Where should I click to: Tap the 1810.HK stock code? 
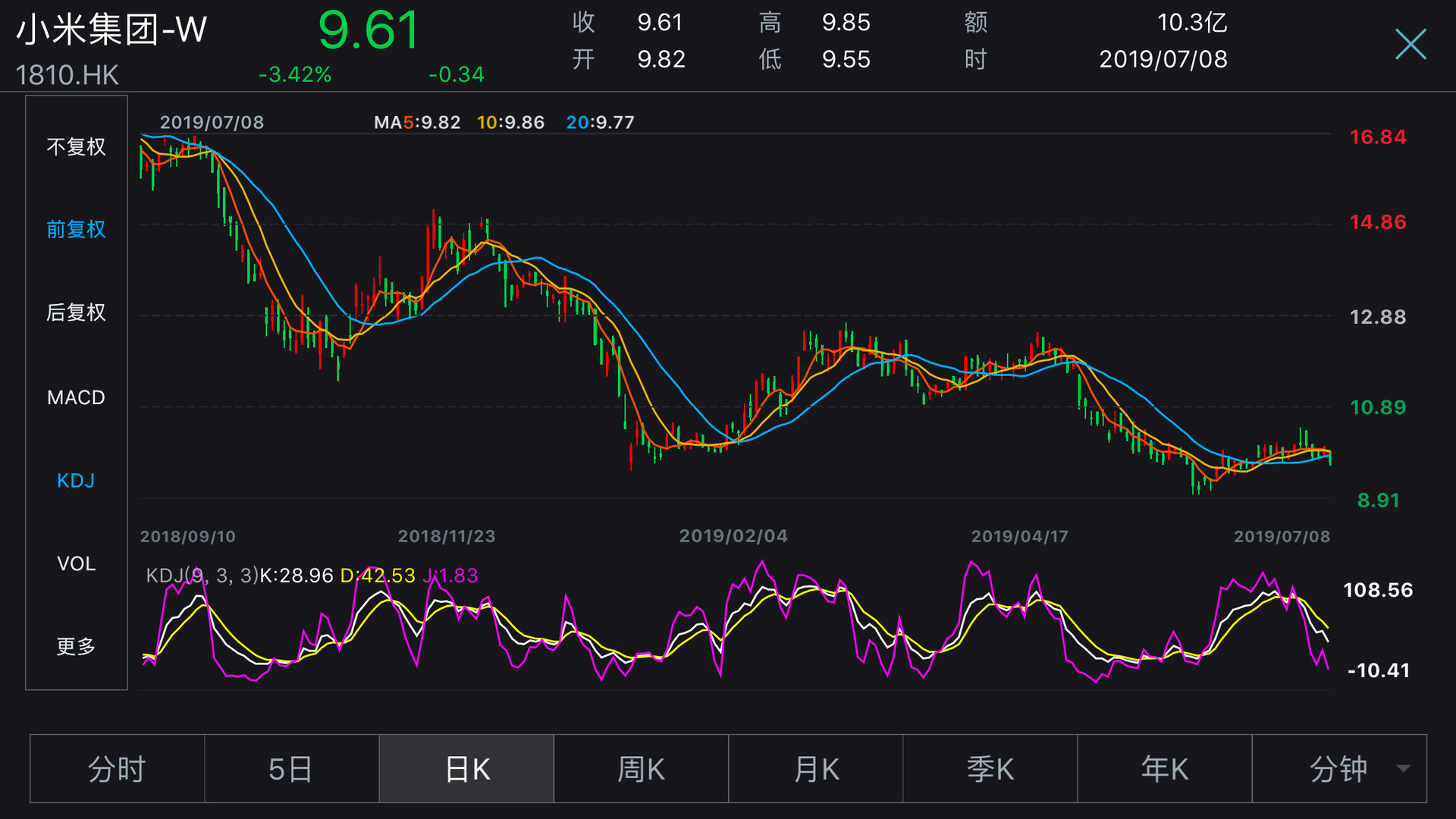tap(67, 75)
